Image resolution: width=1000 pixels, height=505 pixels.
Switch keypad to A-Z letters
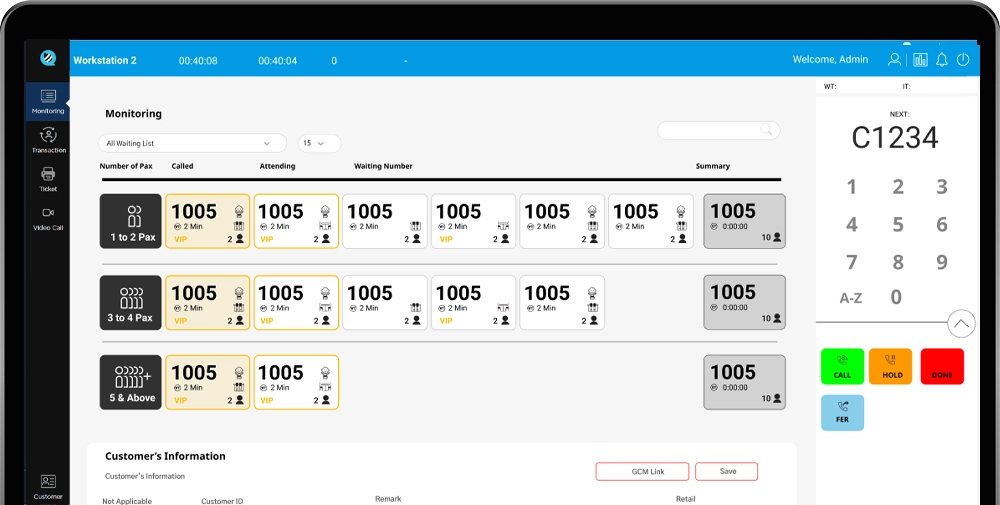pyautogui.click(x=851, y=298)
